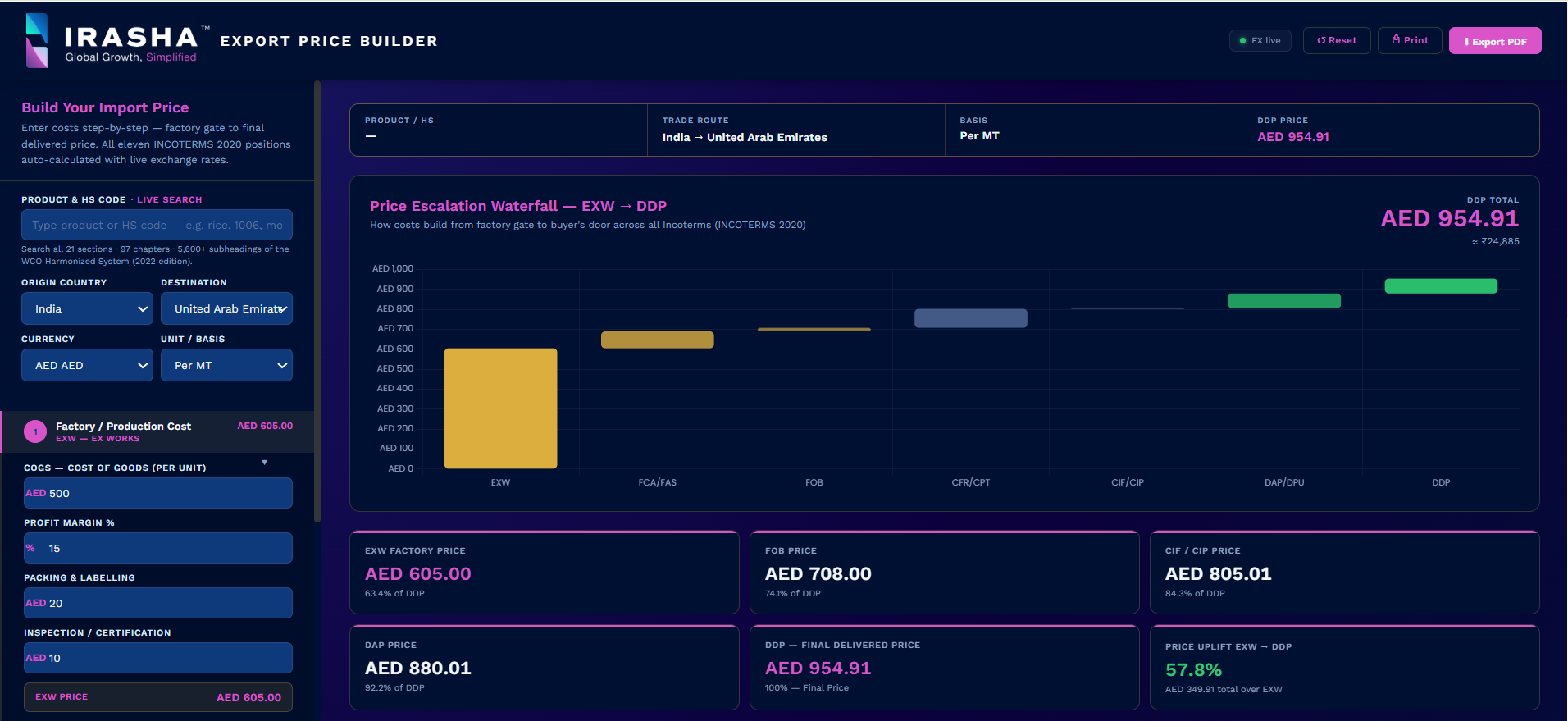Click the Profit Margin % field

coord(157,548)
